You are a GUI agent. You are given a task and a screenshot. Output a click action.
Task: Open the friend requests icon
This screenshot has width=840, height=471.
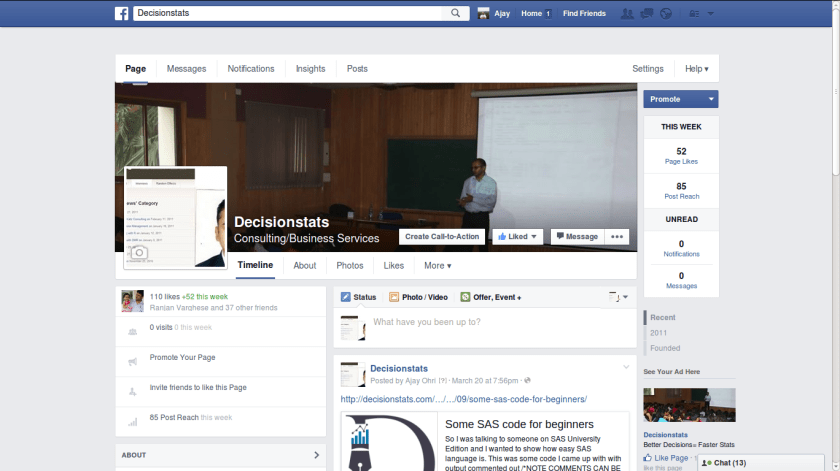[627, 13]
